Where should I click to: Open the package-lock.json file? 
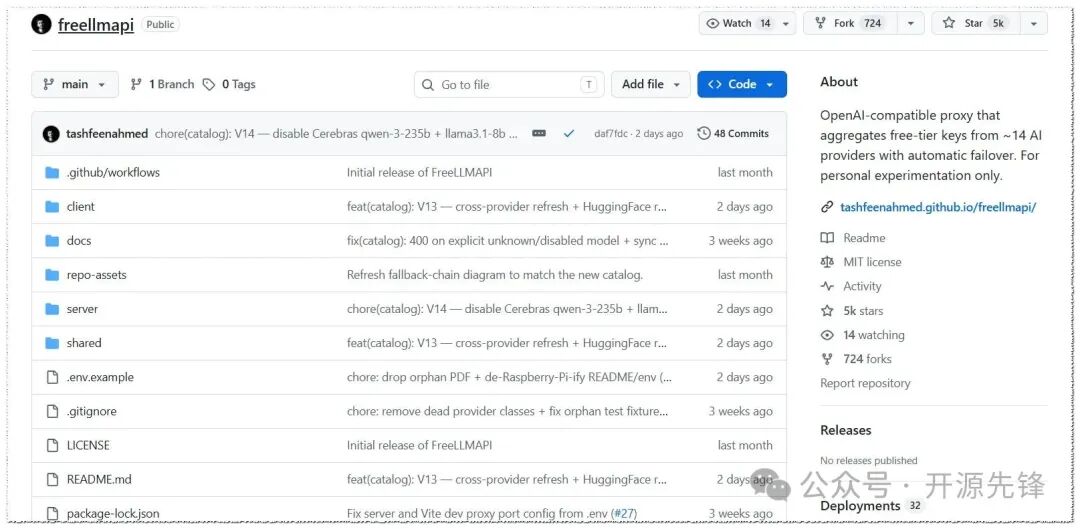(113, 513)
